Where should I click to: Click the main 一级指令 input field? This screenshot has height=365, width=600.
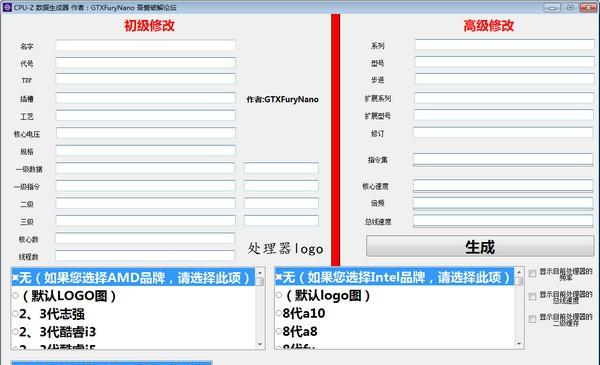tap(145, 186)
